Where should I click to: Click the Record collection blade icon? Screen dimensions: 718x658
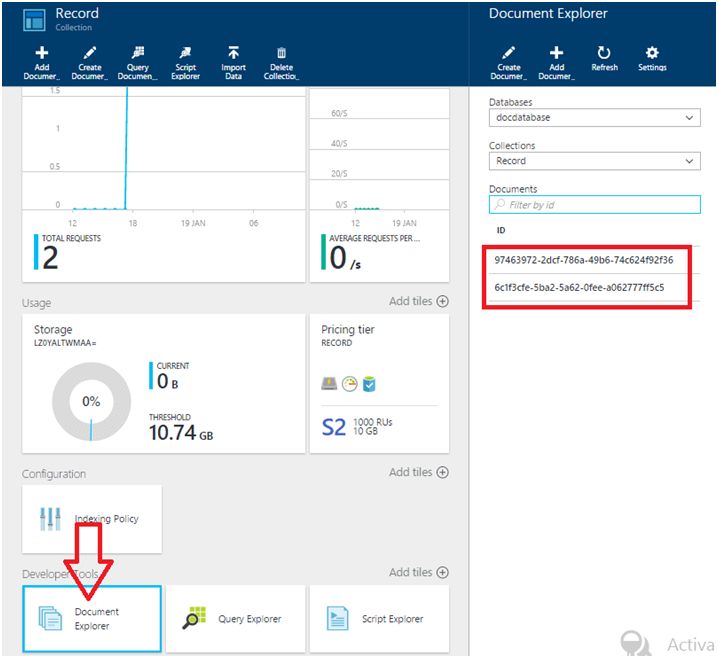pyautogui.click(x=34, y=20)
